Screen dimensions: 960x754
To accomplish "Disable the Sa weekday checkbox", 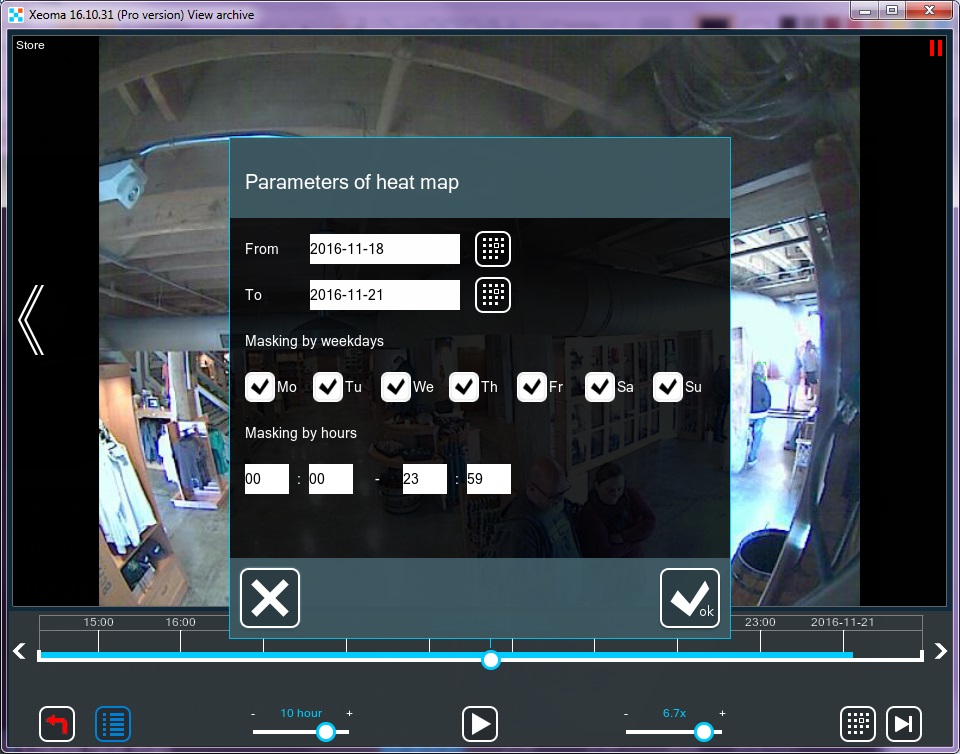I will point(599,387).
